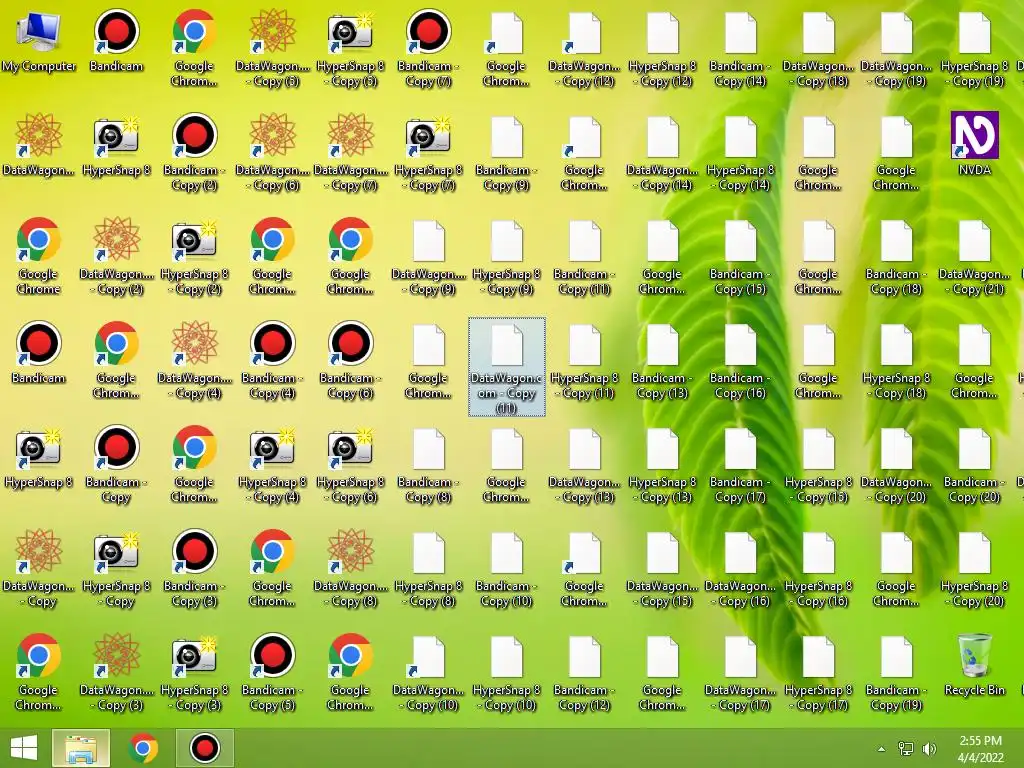The height and width of the screenshot is (768, 1024).
Task: Select HyperSnap 8 - Copy (5) icon
Action: 350,48
